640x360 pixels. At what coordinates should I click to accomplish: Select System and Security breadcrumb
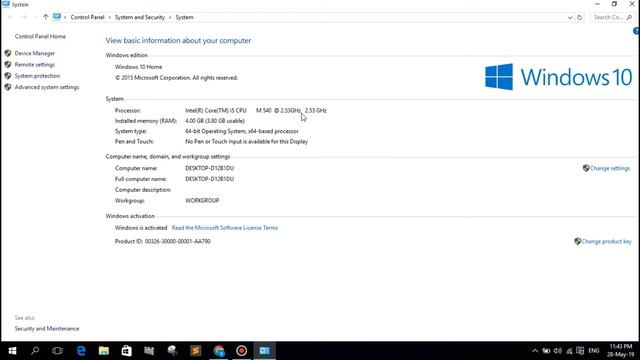pos(140,17)
